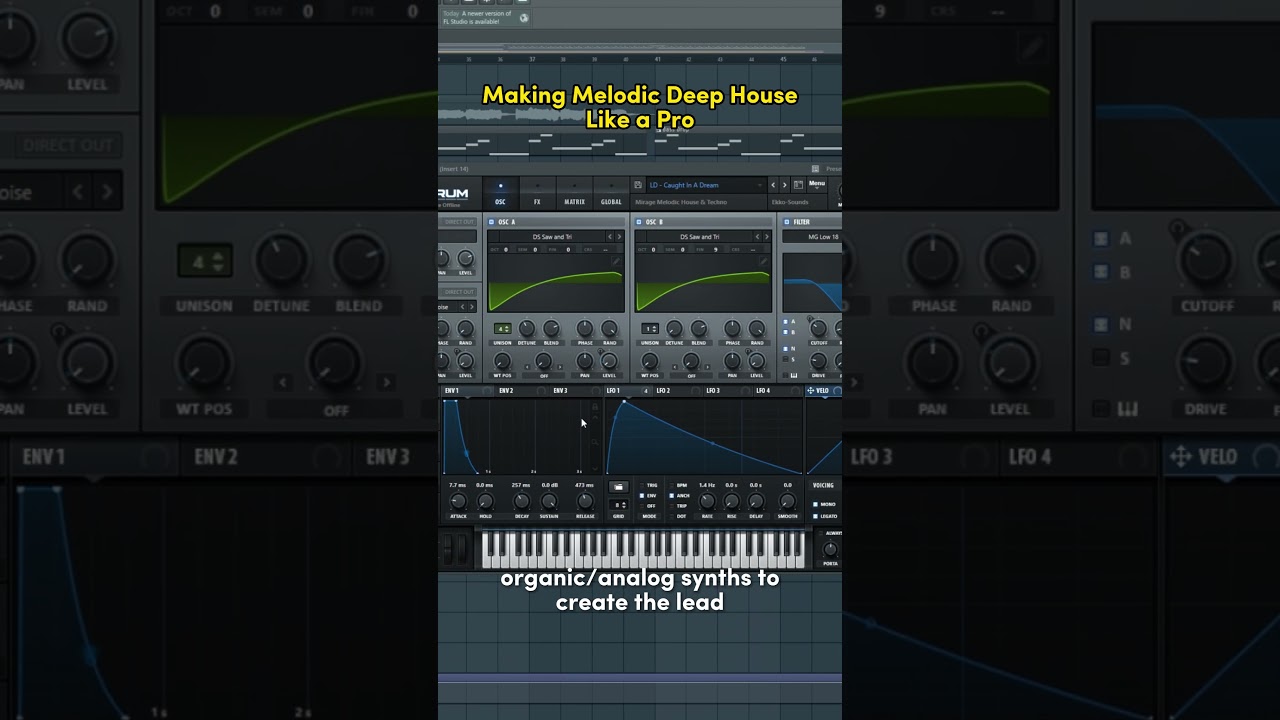1280x720 pixels.
Task: Click the magnifier zoom icon in envelope display
Action: tap(595, 442)
